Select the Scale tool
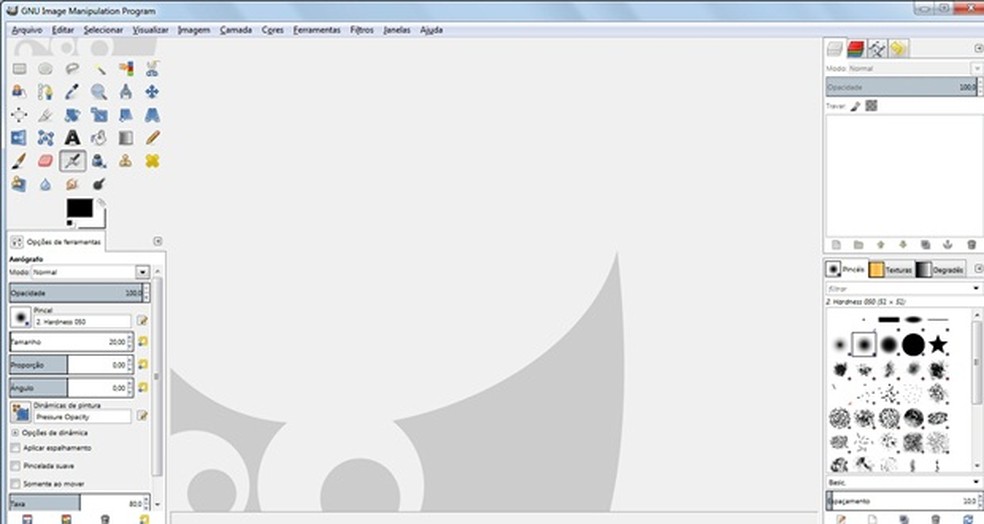 (99, 115)
